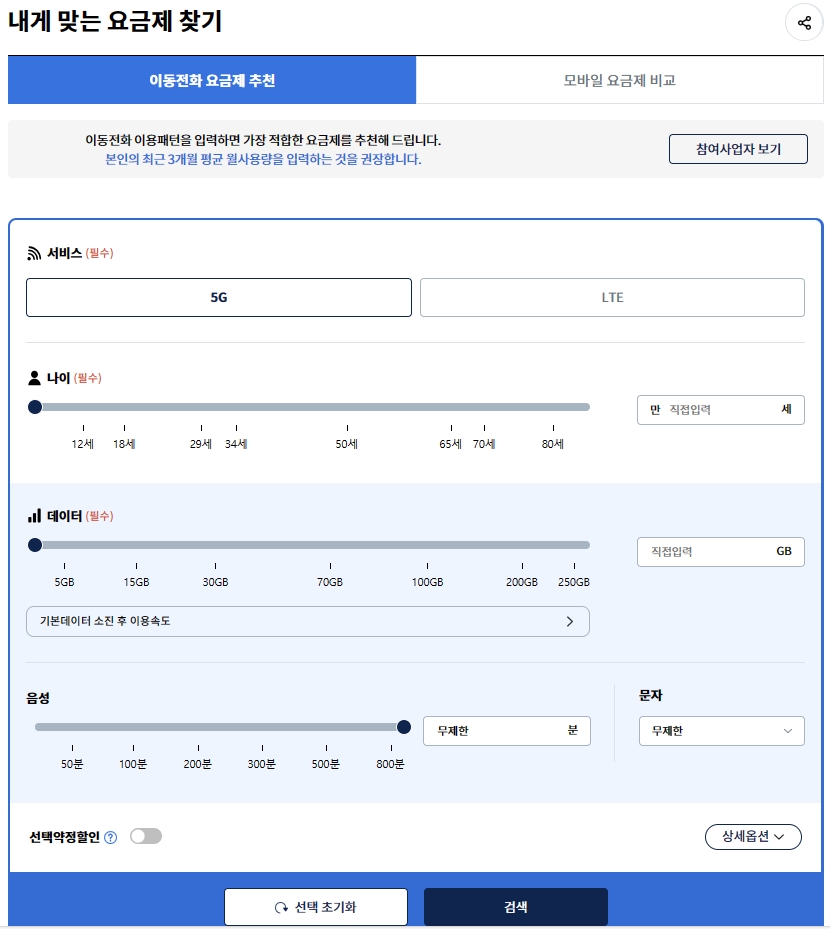
Task: Click the 참여사업자 보기 button
Action: [738, 149]
